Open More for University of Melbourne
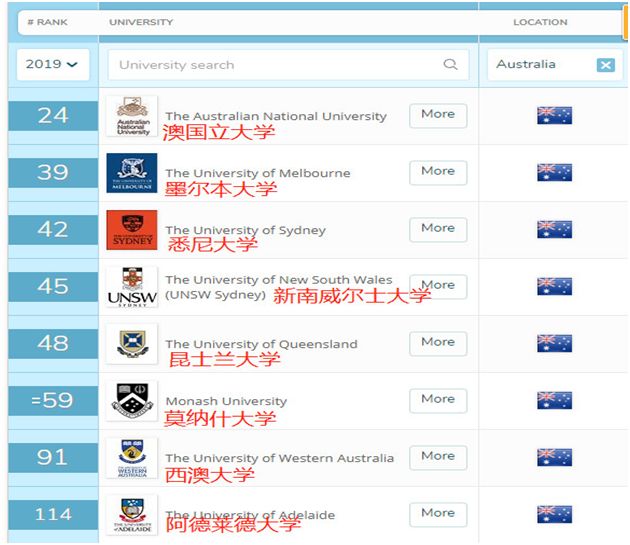 click(x=438, y=173)
